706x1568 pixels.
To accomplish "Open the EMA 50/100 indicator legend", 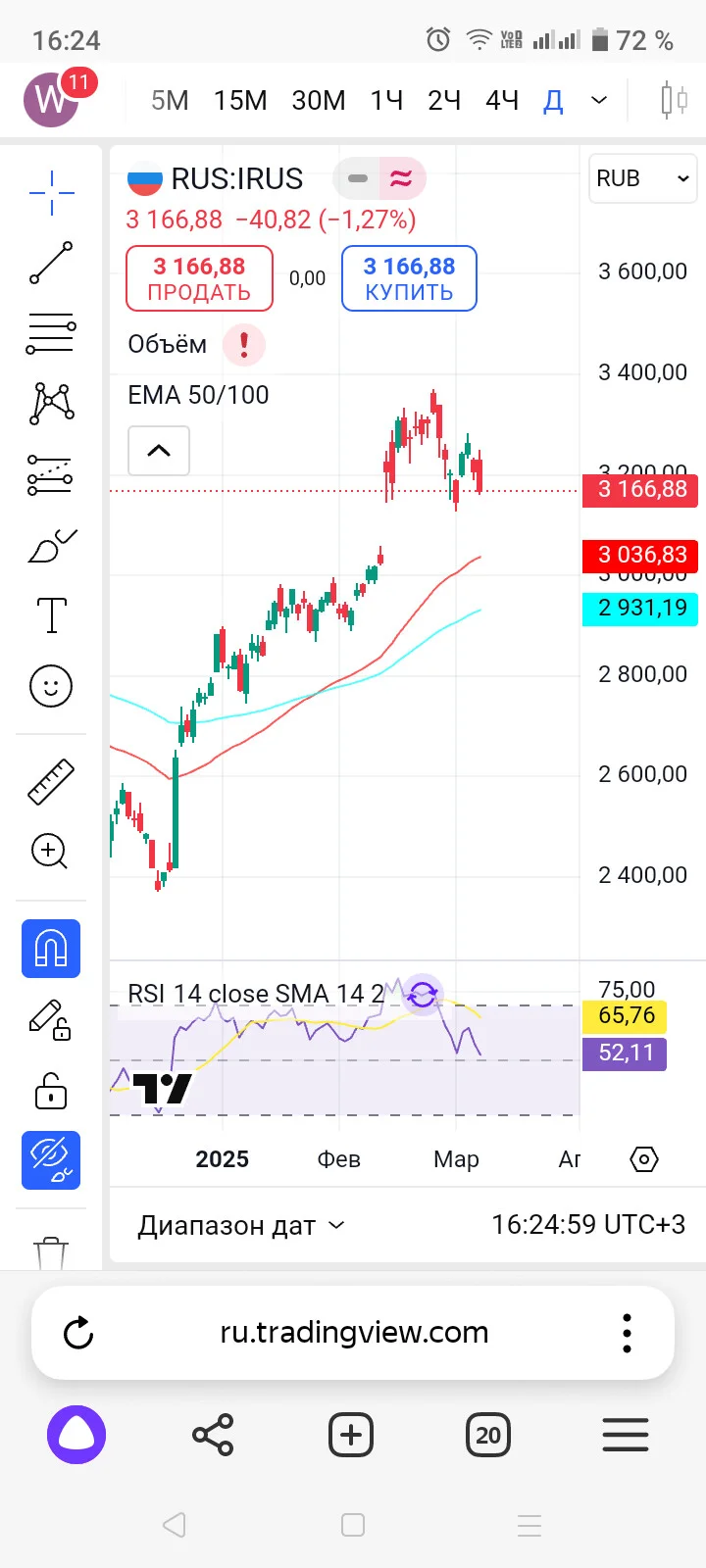I will tap(198, 395).
